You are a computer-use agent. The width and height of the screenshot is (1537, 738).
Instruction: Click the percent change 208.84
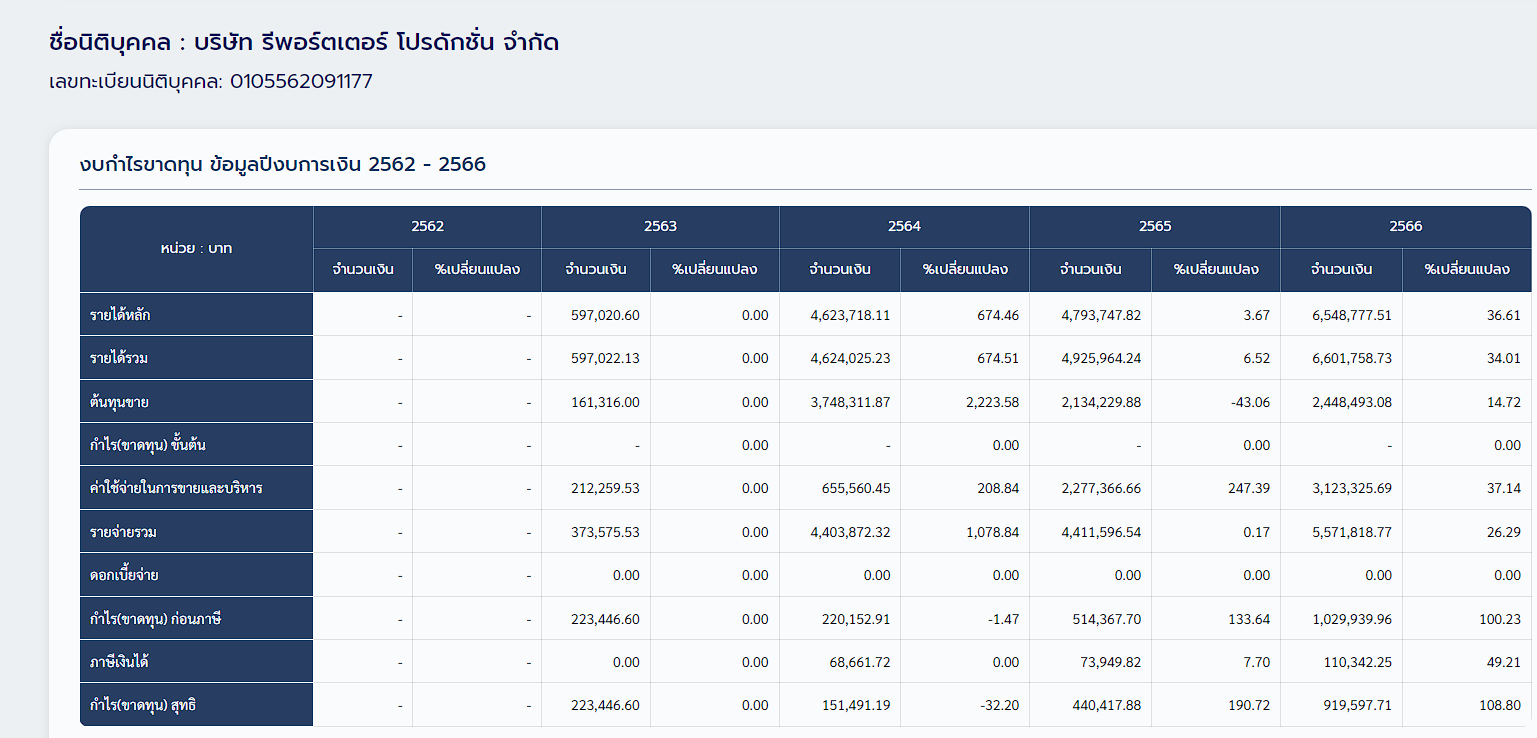[x=998, y=489]
